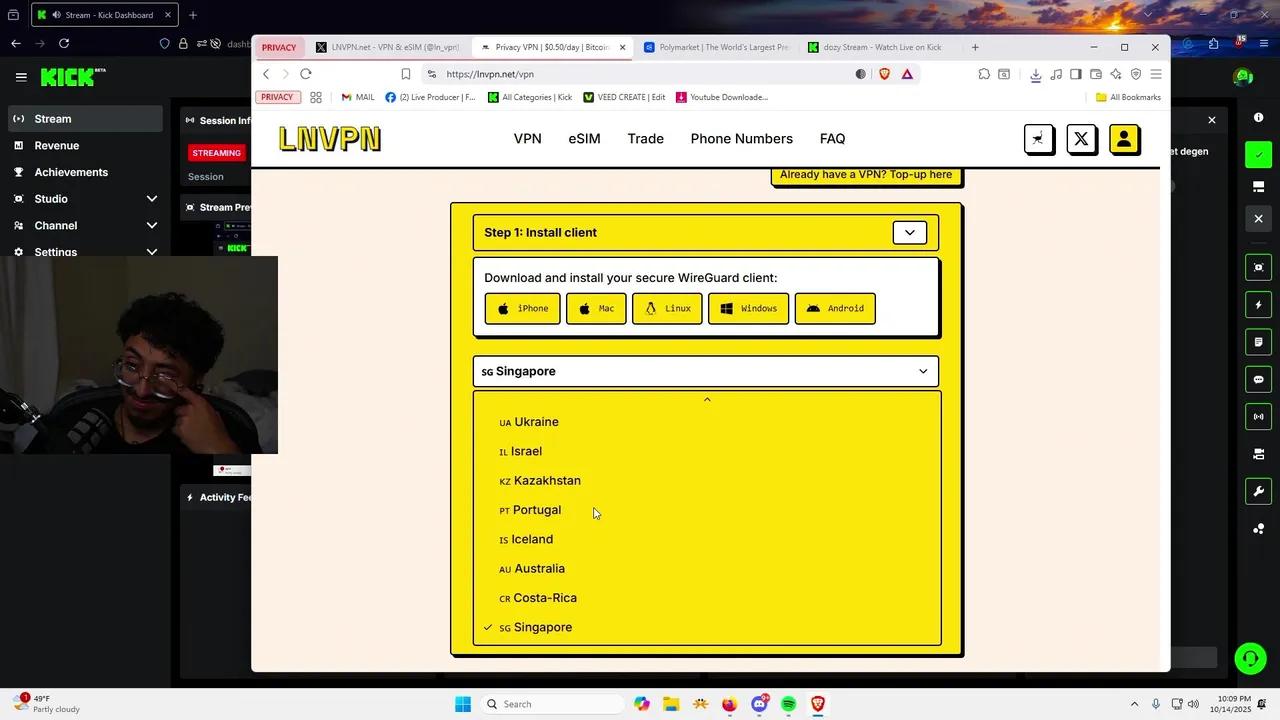Select the checked Singapore option in list
This screenshot has width=1280, height=720.
[535, 627]
